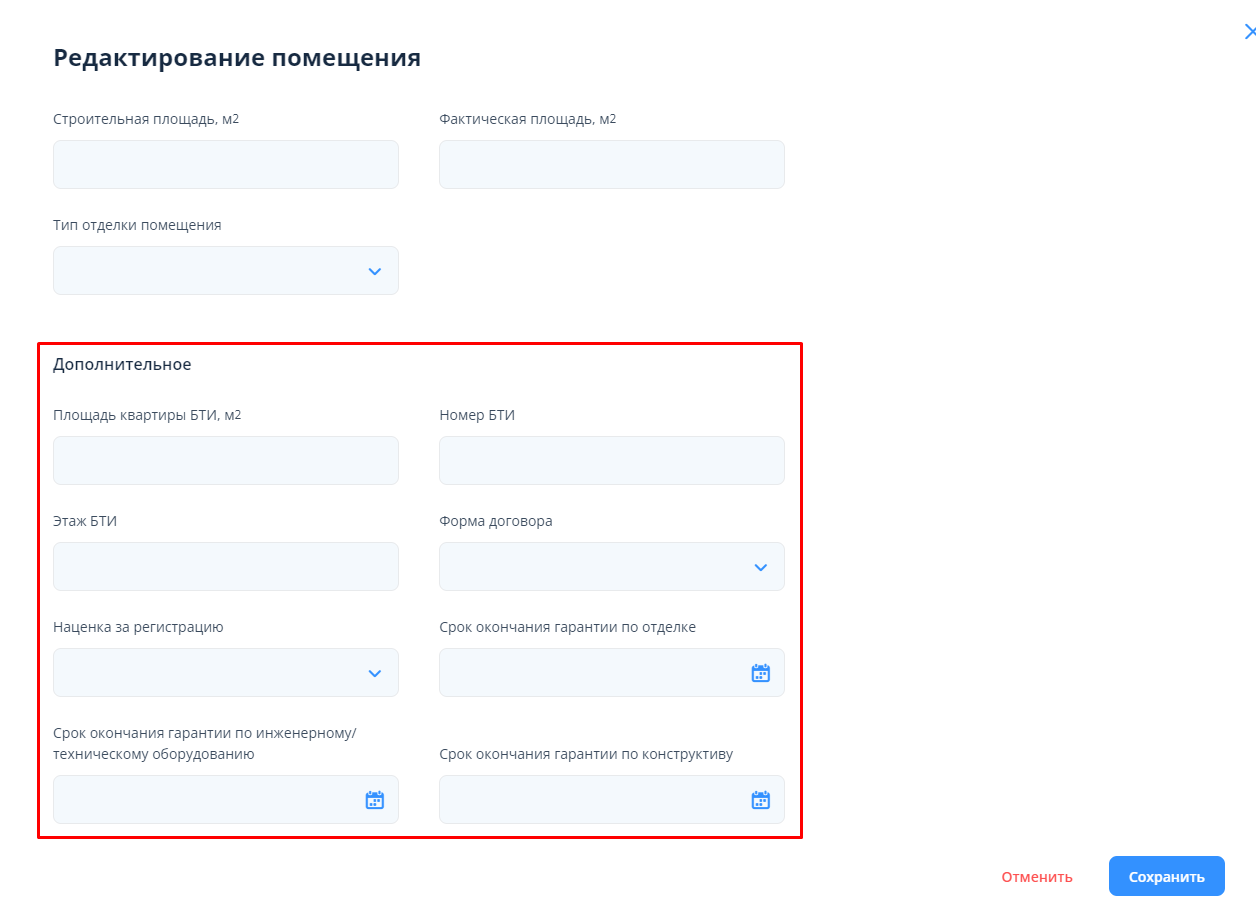1256x922 pixels.
Task: Focus the Этаж БТИ input field
Action: pos(225,567)
